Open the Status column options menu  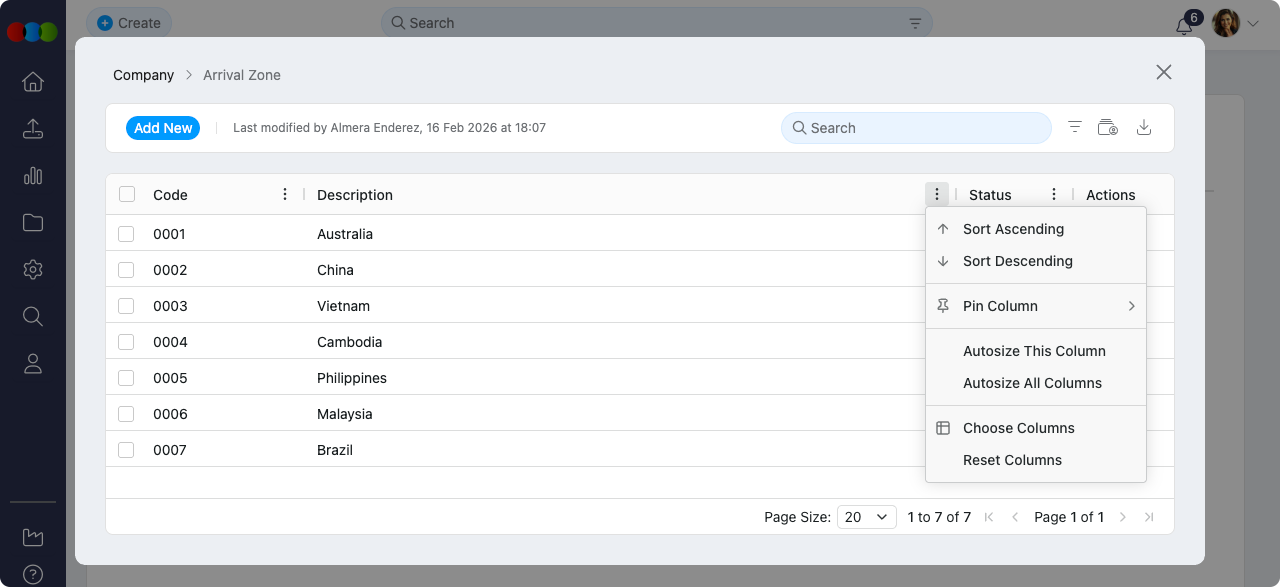point(1053,194)
